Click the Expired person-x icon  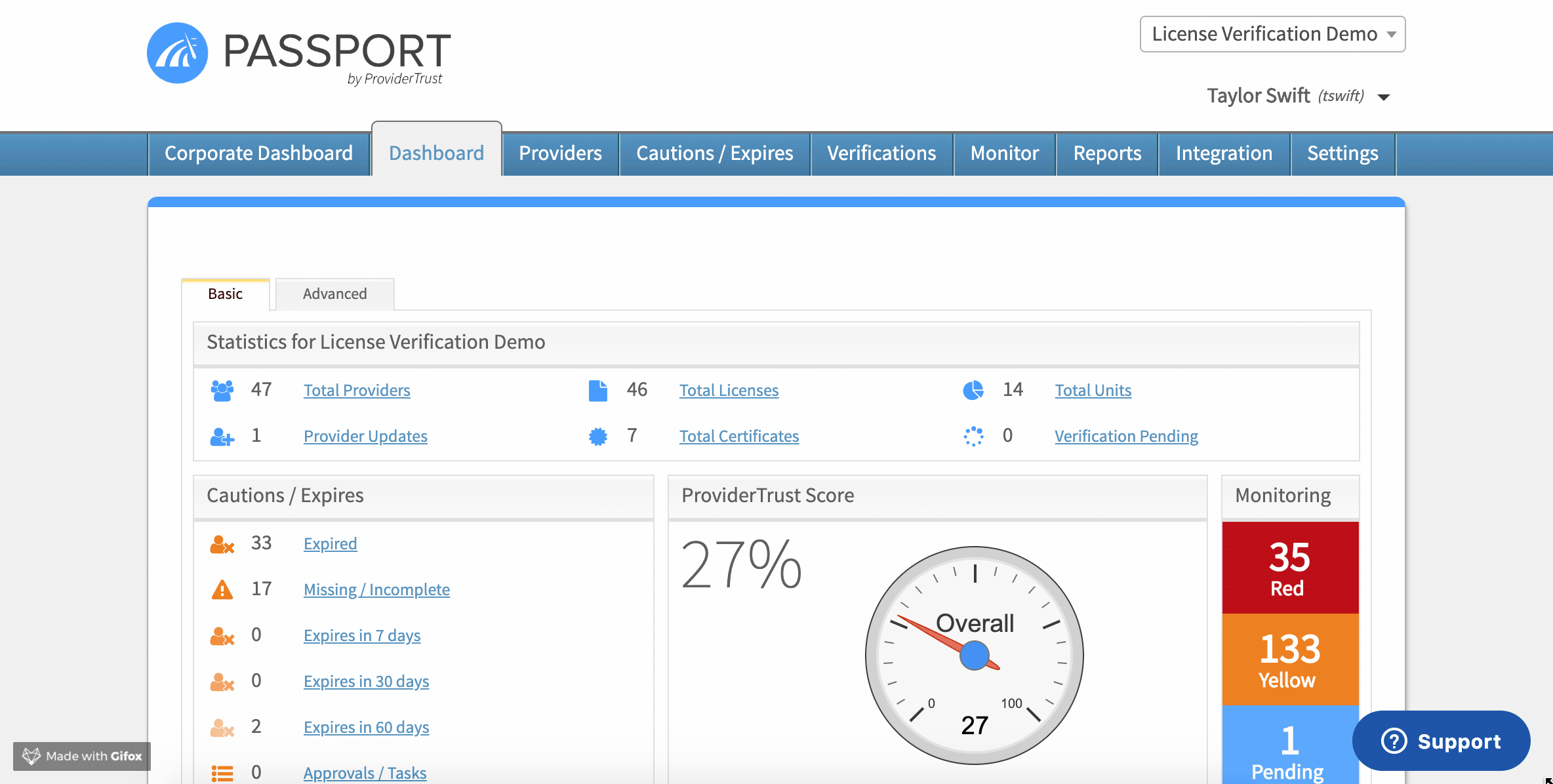tap(222, 544)
